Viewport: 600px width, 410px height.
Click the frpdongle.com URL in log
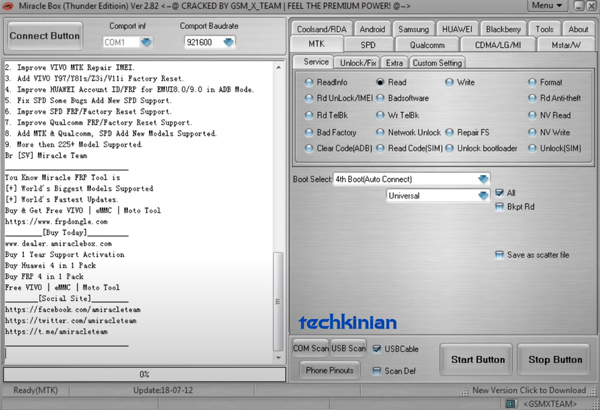(56, 221)
